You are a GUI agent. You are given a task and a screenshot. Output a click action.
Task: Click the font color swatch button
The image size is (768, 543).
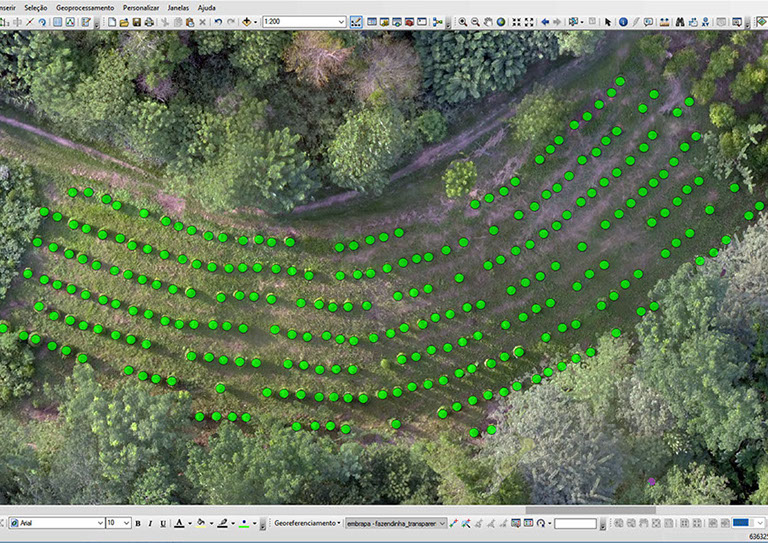click(178, 523)
